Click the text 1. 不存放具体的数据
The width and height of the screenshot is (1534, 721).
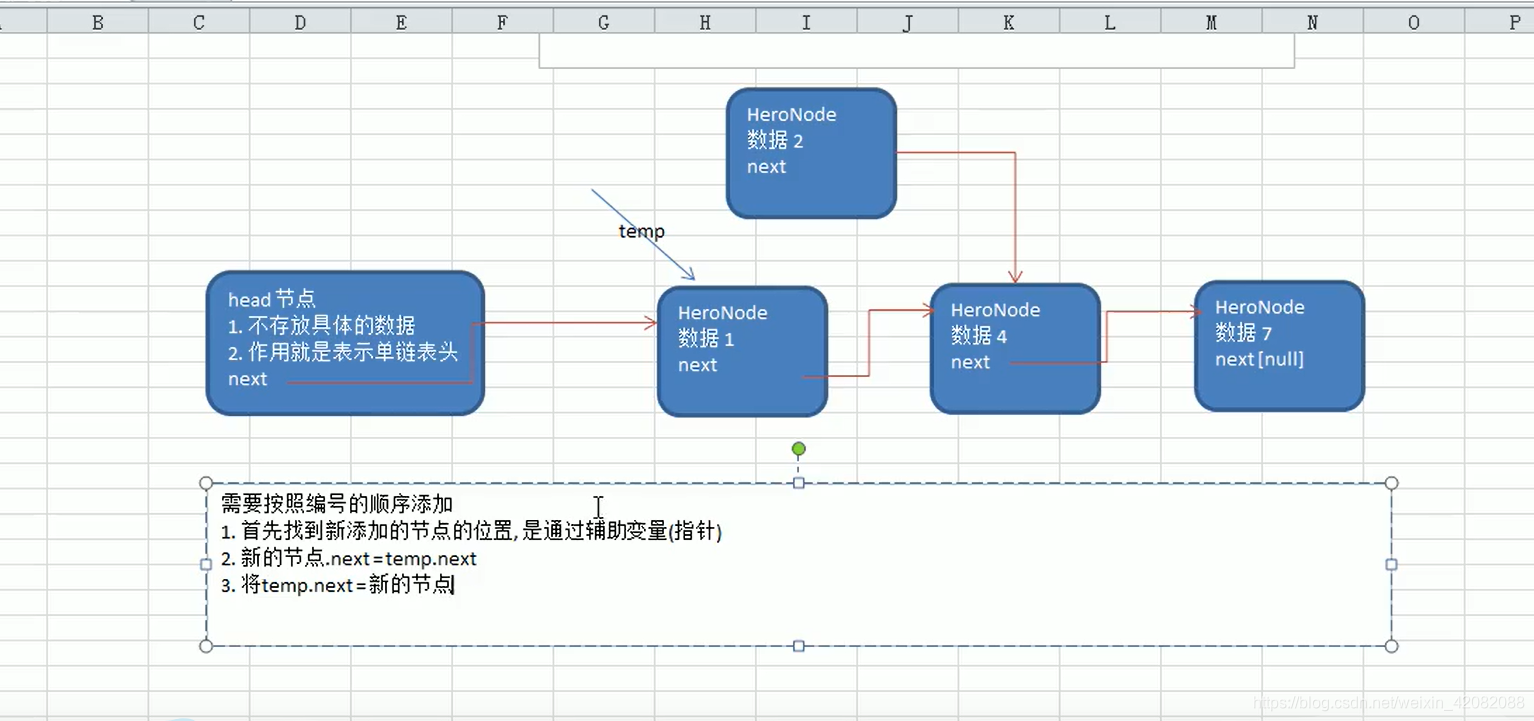321,325
